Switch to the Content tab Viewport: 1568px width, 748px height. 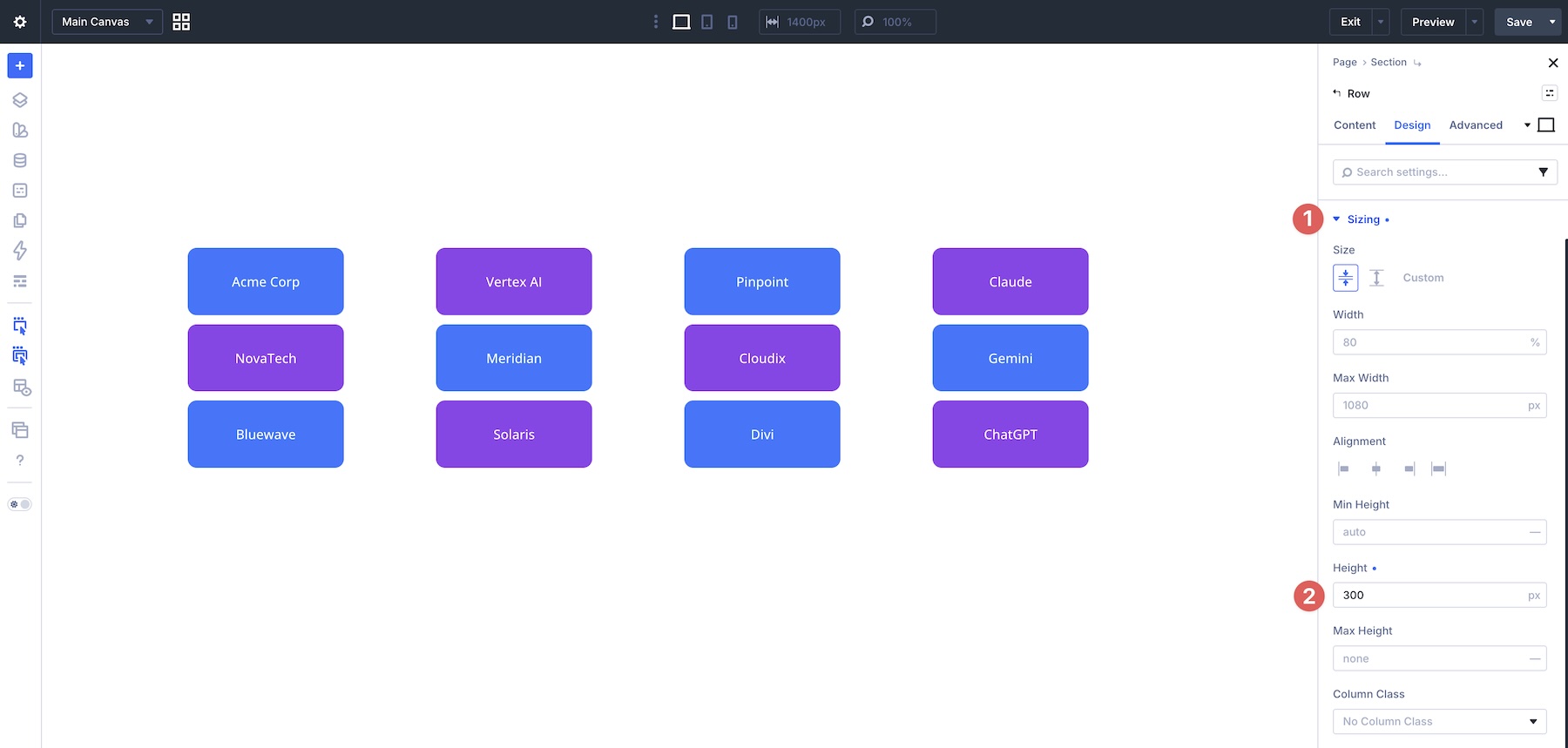coord(1355,125)
